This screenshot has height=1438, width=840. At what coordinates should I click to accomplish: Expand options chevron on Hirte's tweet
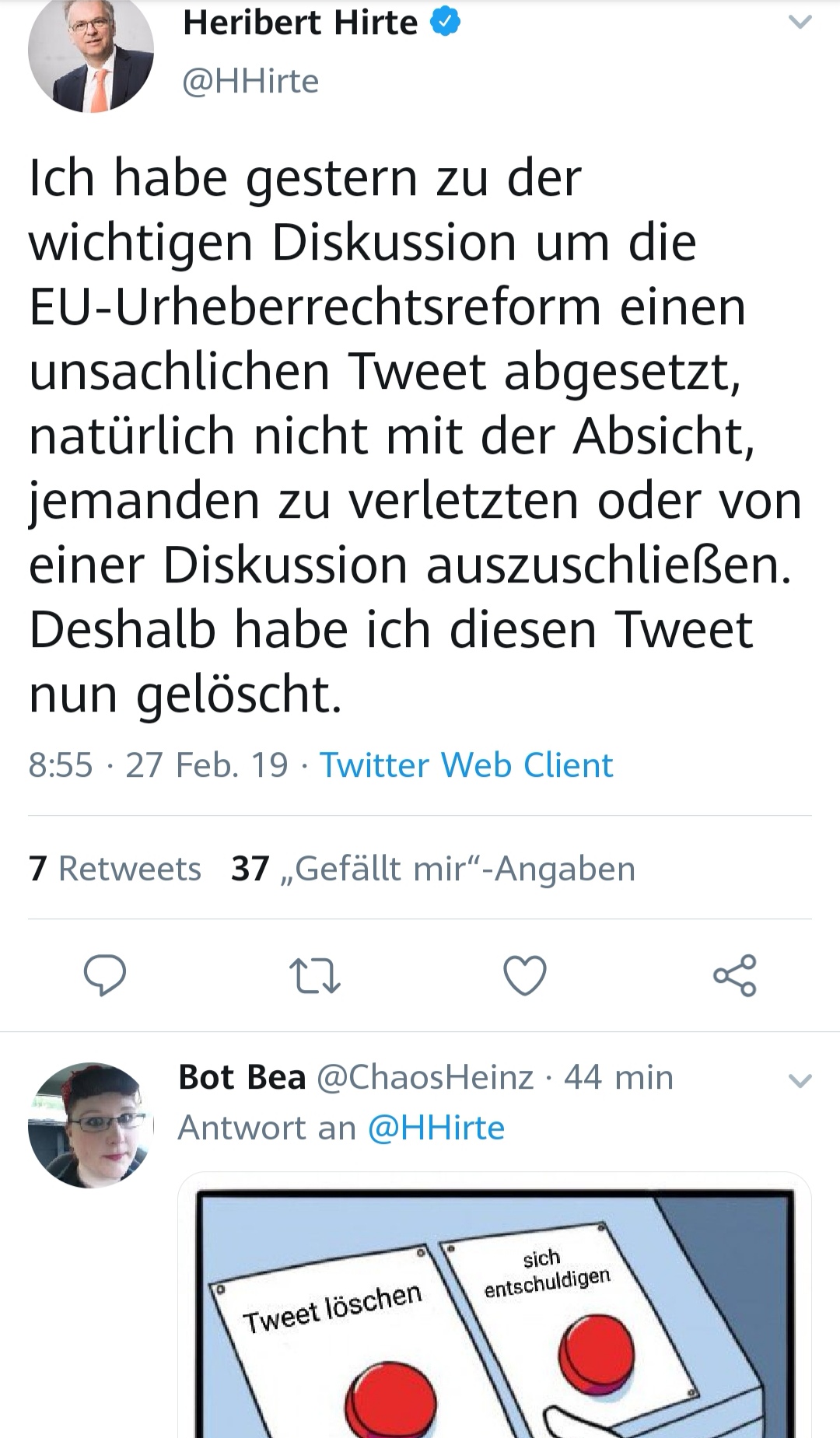800,23
